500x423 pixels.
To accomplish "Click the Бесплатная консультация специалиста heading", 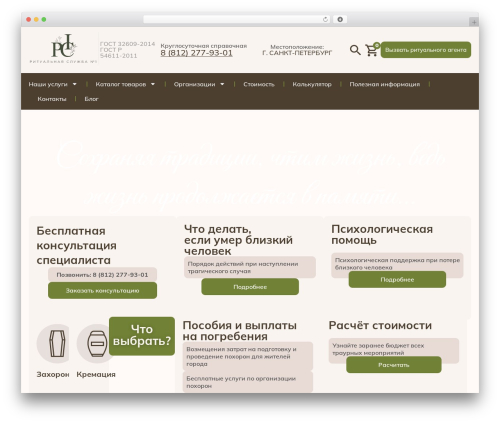I will (x=77, y=245).
